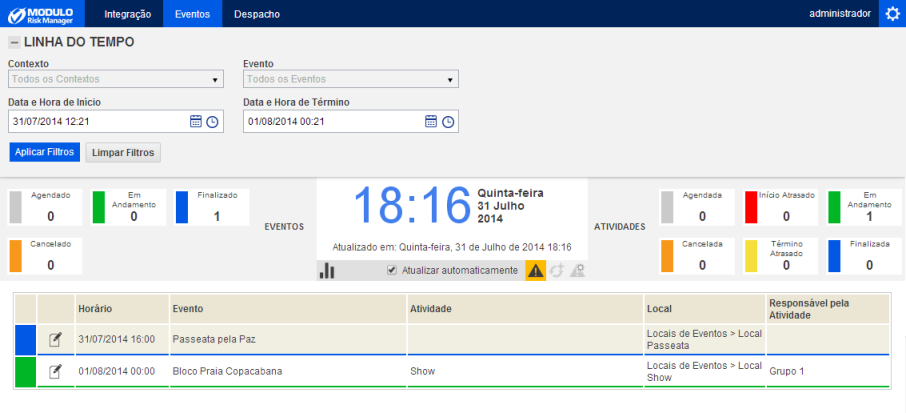Screen dimensions: 906x413
Task: Click the Evento column header
Action: 288,309
